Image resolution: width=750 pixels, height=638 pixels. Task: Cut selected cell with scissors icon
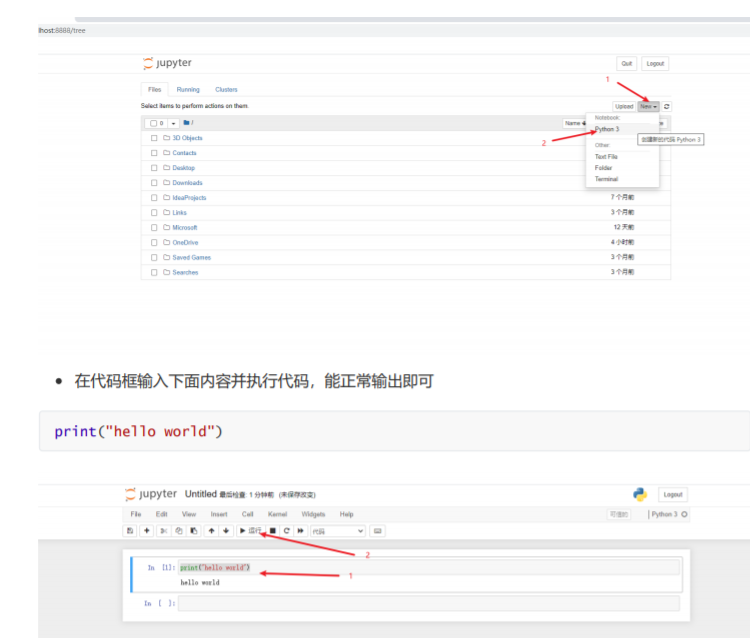point(164,531)
